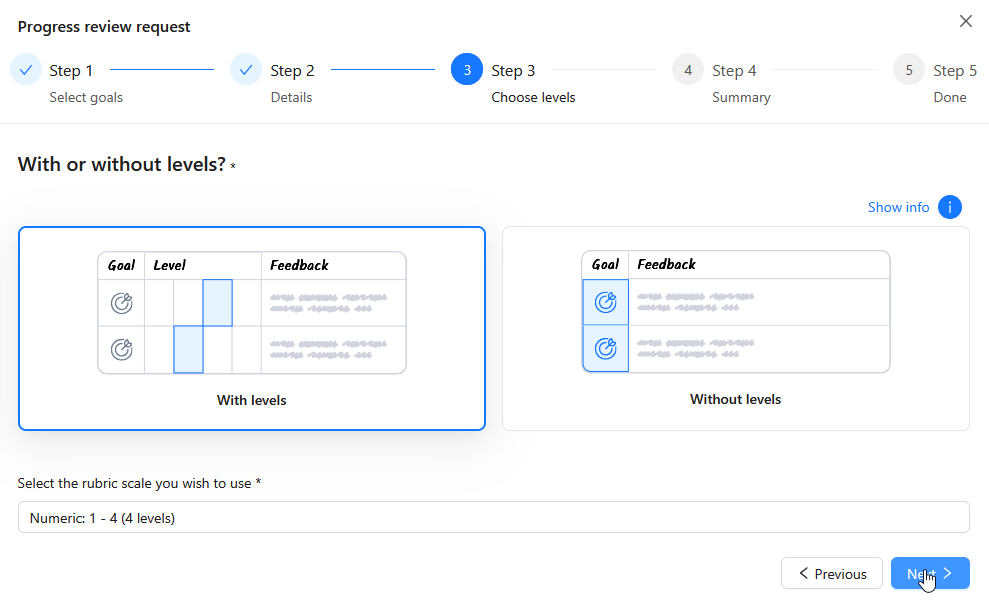Screen dimensions: 989x604
Task: Click the Step 2 checkmark circle
Action: [x=246, y=70]
